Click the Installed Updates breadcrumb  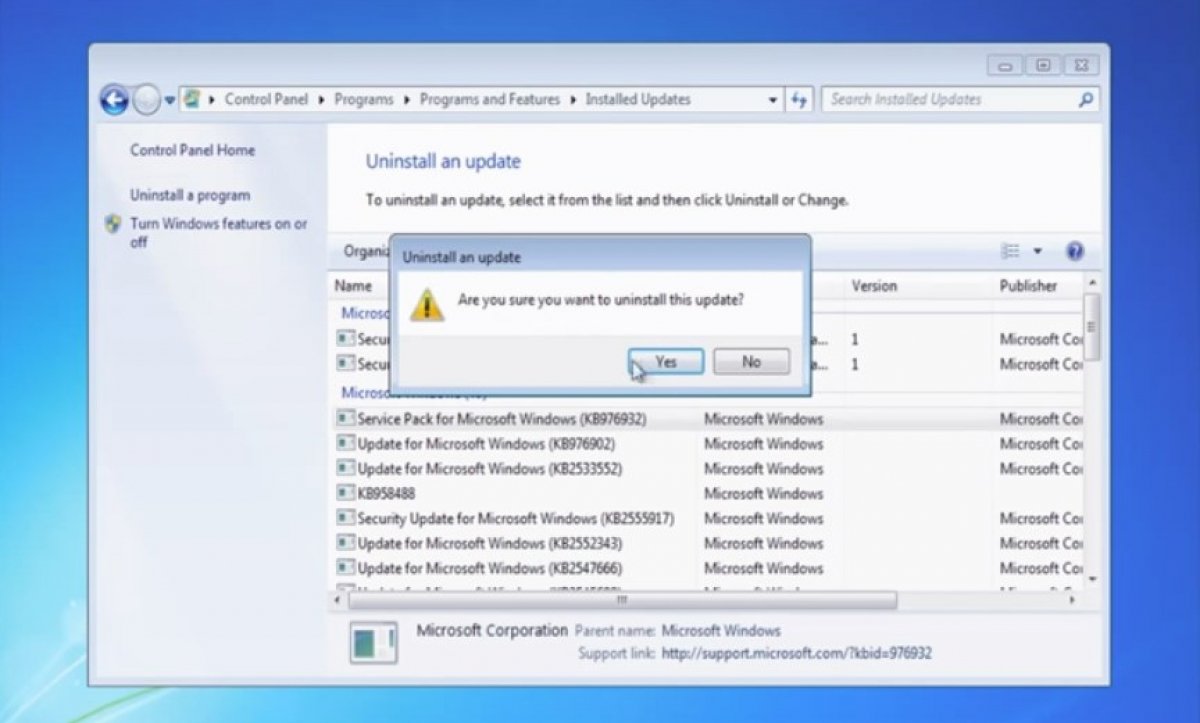(x=638, y=99)
